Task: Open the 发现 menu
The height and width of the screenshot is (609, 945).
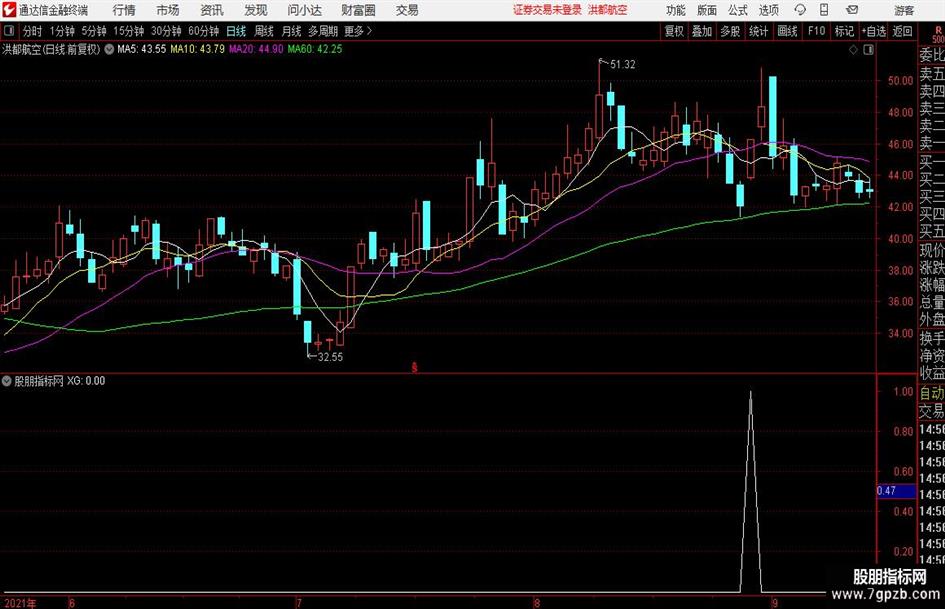Action: (x=256, y=10)
